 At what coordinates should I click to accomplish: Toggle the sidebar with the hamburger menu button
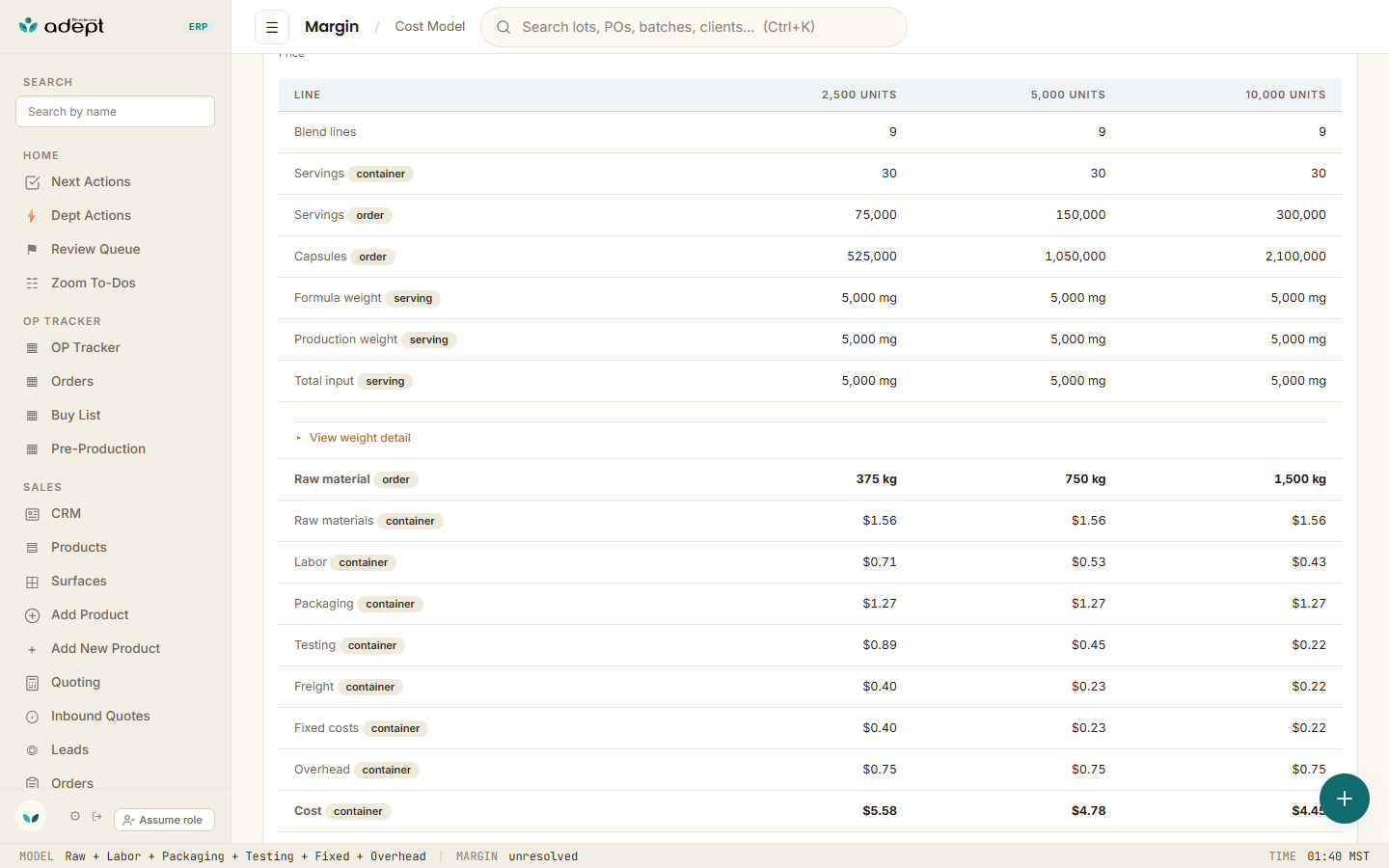click(272, 27)
